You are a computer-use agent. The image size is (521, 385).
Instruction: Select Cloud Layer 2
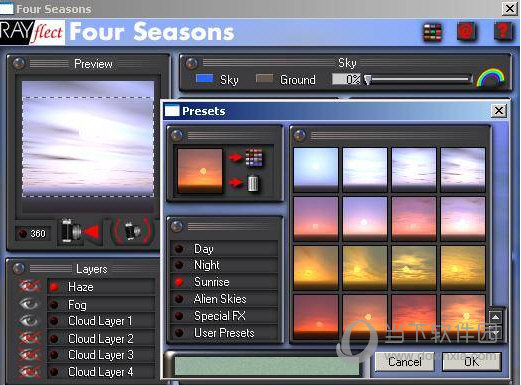click(x=101, y=338)
